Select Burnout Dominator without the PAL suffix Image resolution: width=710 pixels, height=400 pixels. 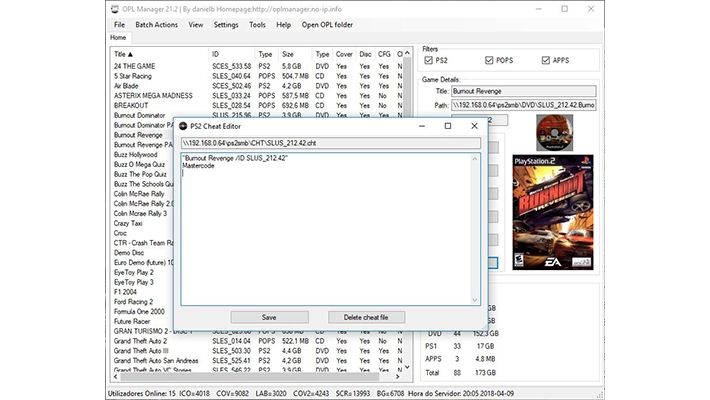[139, 116]
